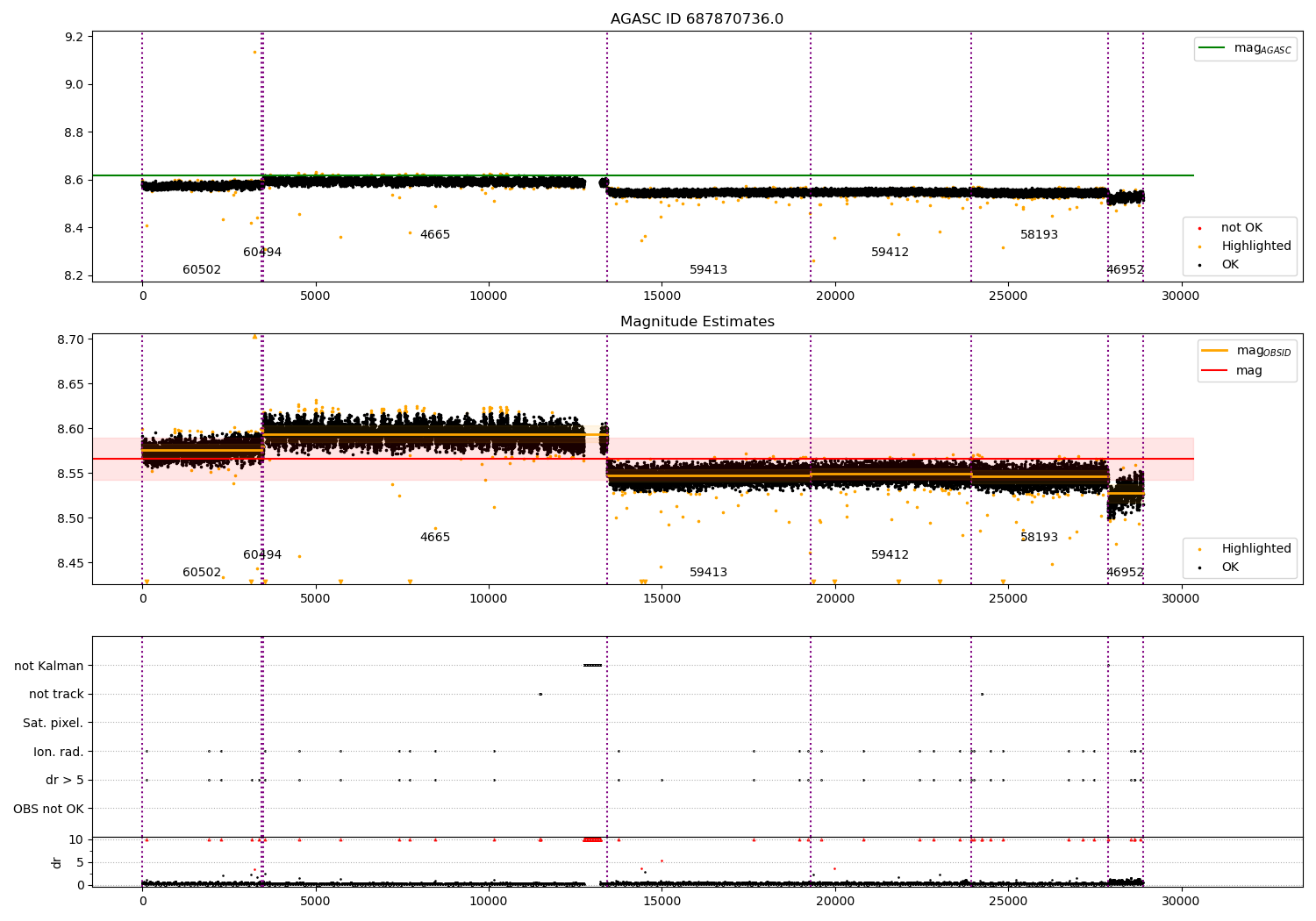
Task: Select "OK" in the middle plot legend
Action: (1230, 567)
